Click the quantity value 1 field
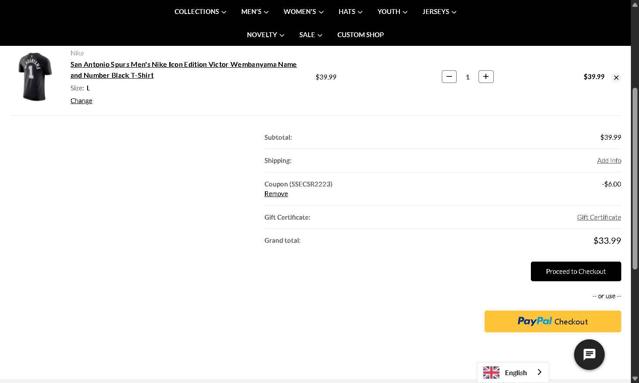 point(467,77)
